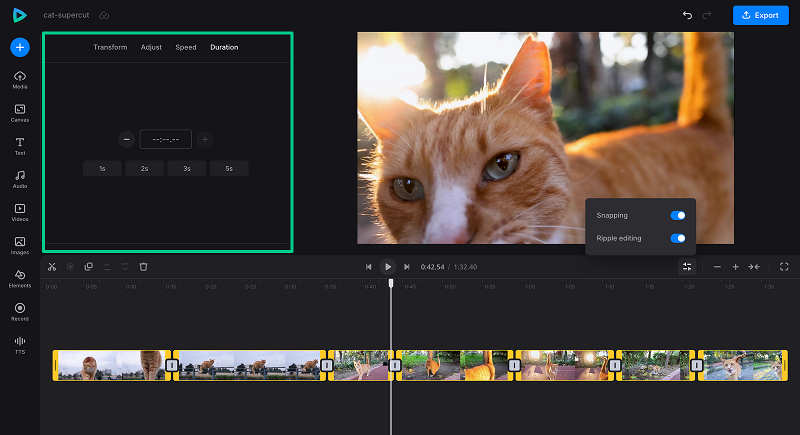This screenshot has width=800, height=435.
Task: Click the app logo in top-left
Action: 19,15
